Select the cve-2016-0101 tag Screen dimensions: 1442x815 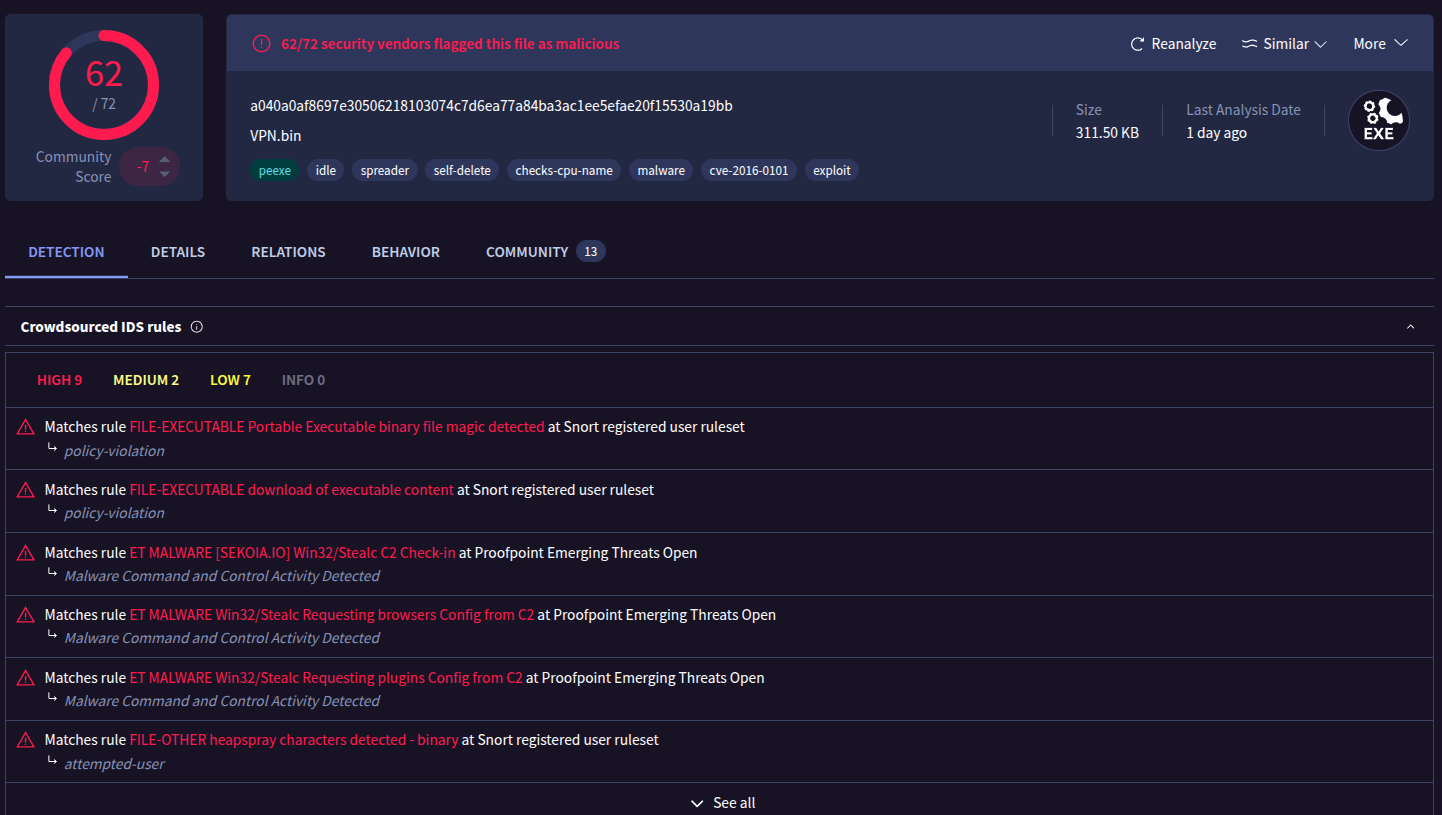pyautogui.click(x=748, y=170)
